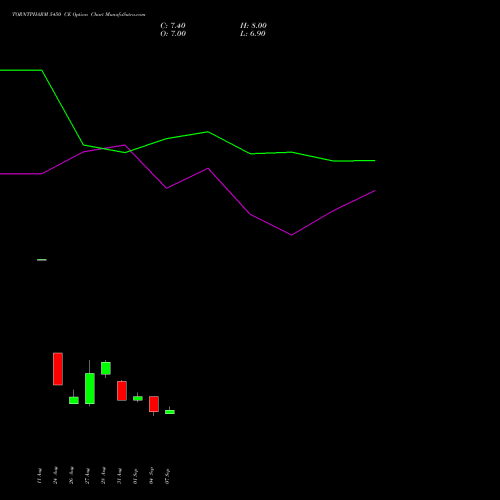
Task: Select the tall red candle above 24 Aug
Action: pos(58,369)
